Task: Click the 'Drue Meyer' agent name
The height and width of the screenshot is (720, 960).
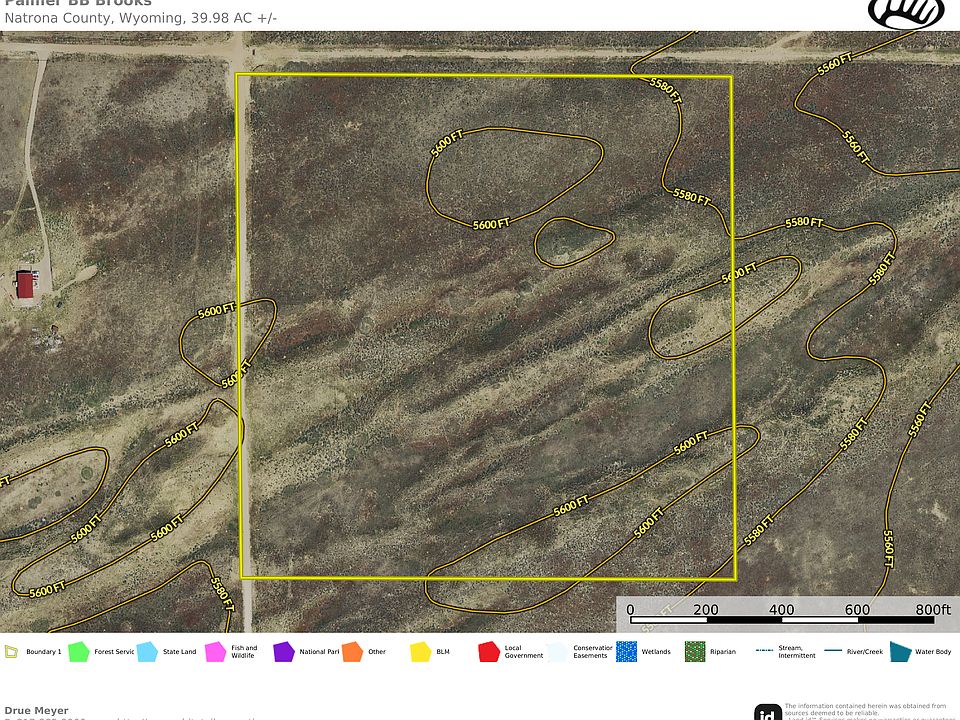Action: (x=36, y=710)
